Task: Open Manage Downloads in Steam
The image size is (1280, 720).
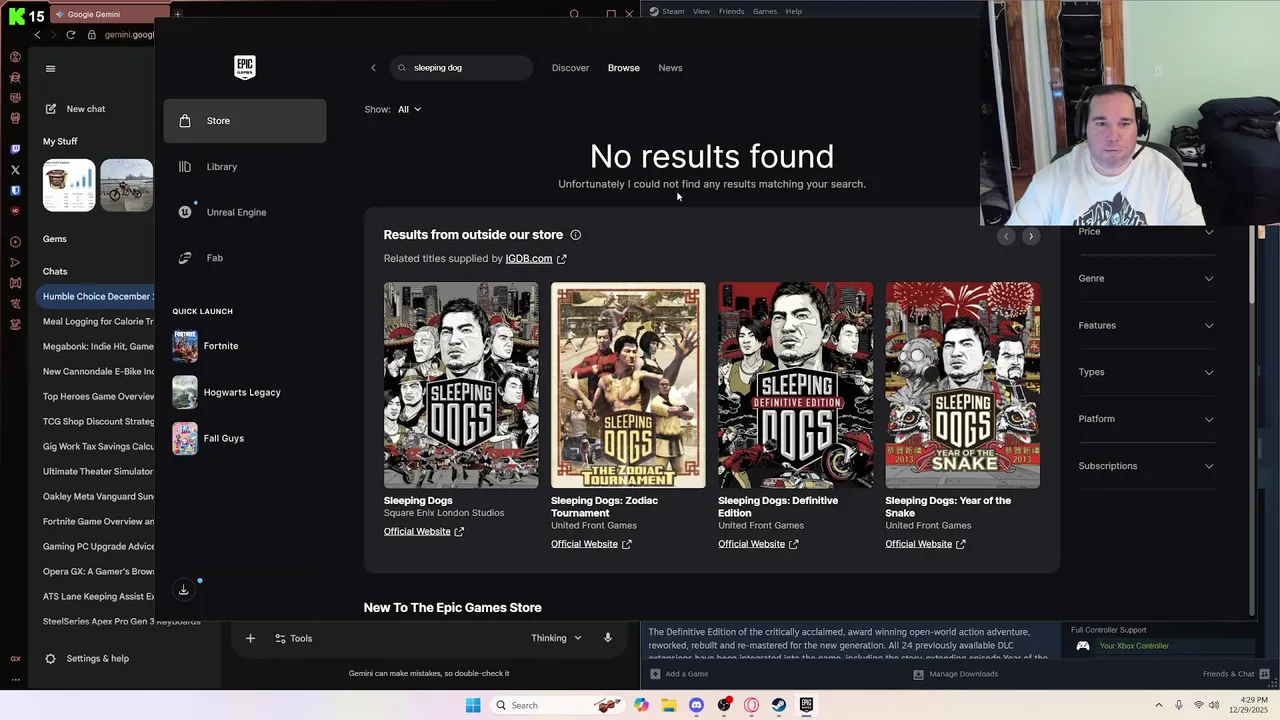Action: [956, 674]
